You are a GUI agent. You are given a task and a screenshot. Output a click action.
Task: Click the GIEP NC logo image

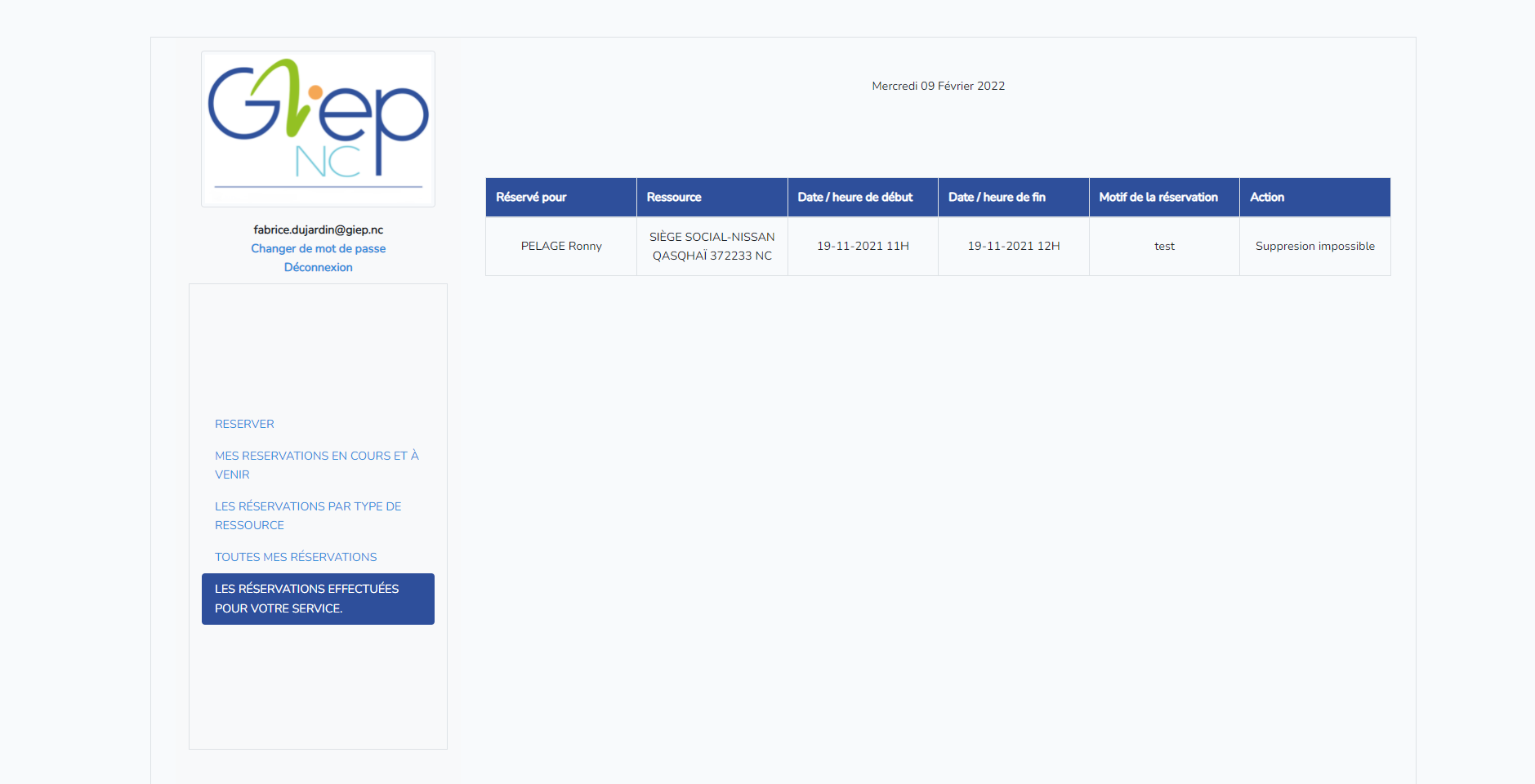318,129
